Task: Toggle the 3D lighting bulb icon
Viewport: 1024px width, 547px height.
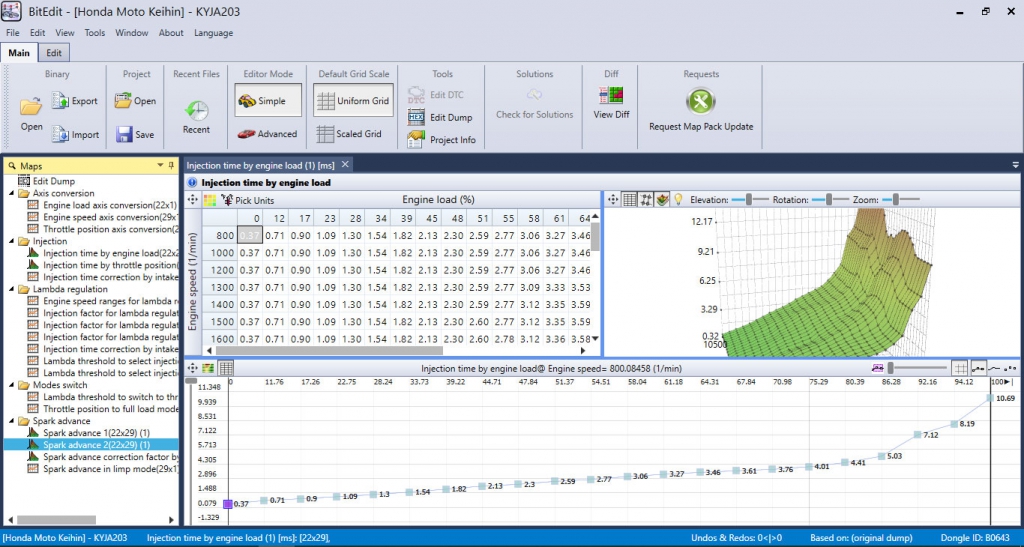Action: (679, 200)
